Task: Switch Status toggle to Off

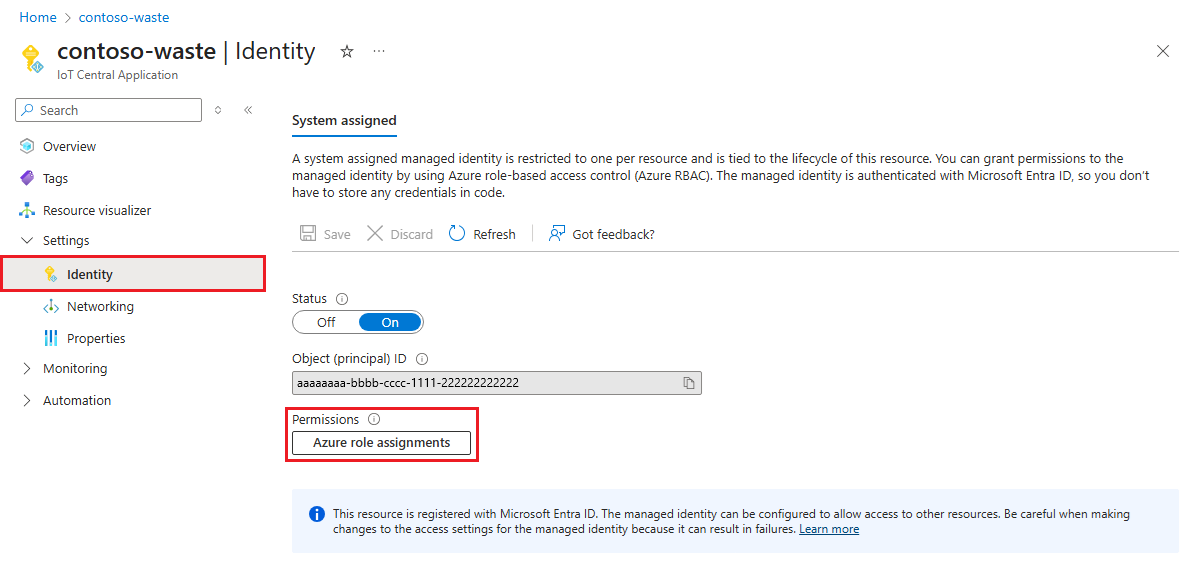Action: (326, 323)
